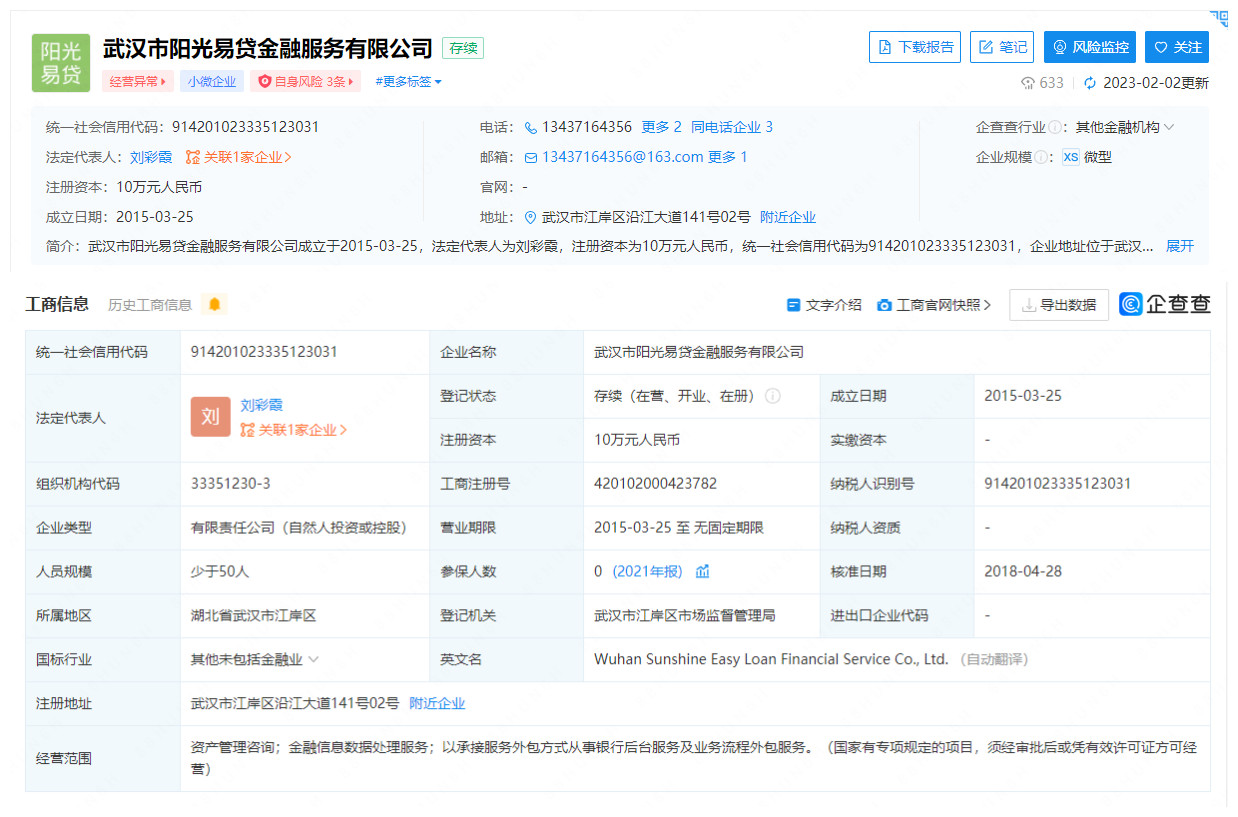Click the email icon beside the 163.com address
Image resolution: width=1238 pixels, height=817 pixels.
(x=531, y=157)
